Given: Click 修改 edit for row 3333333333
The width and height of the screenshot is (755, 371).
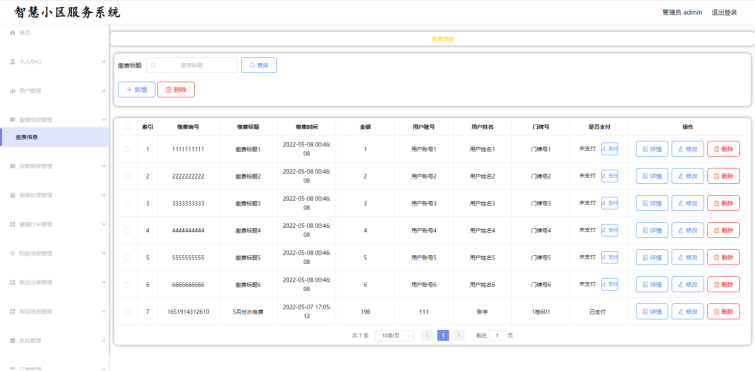Looking at the screenshot, I should [688, 203].
